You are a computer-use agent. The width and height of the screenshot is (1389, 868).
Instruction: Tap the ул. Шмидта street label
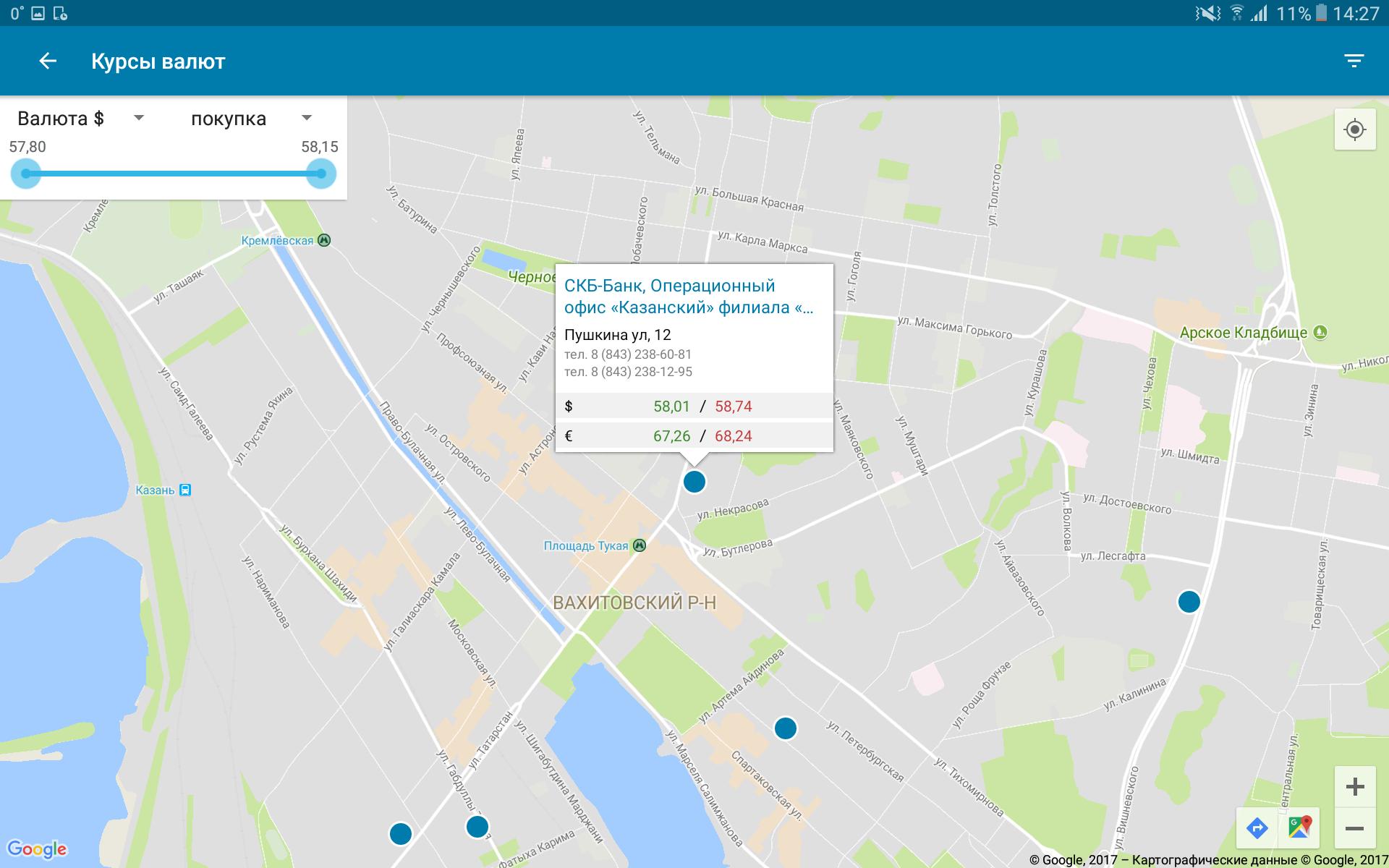[x=1190, y=455]
